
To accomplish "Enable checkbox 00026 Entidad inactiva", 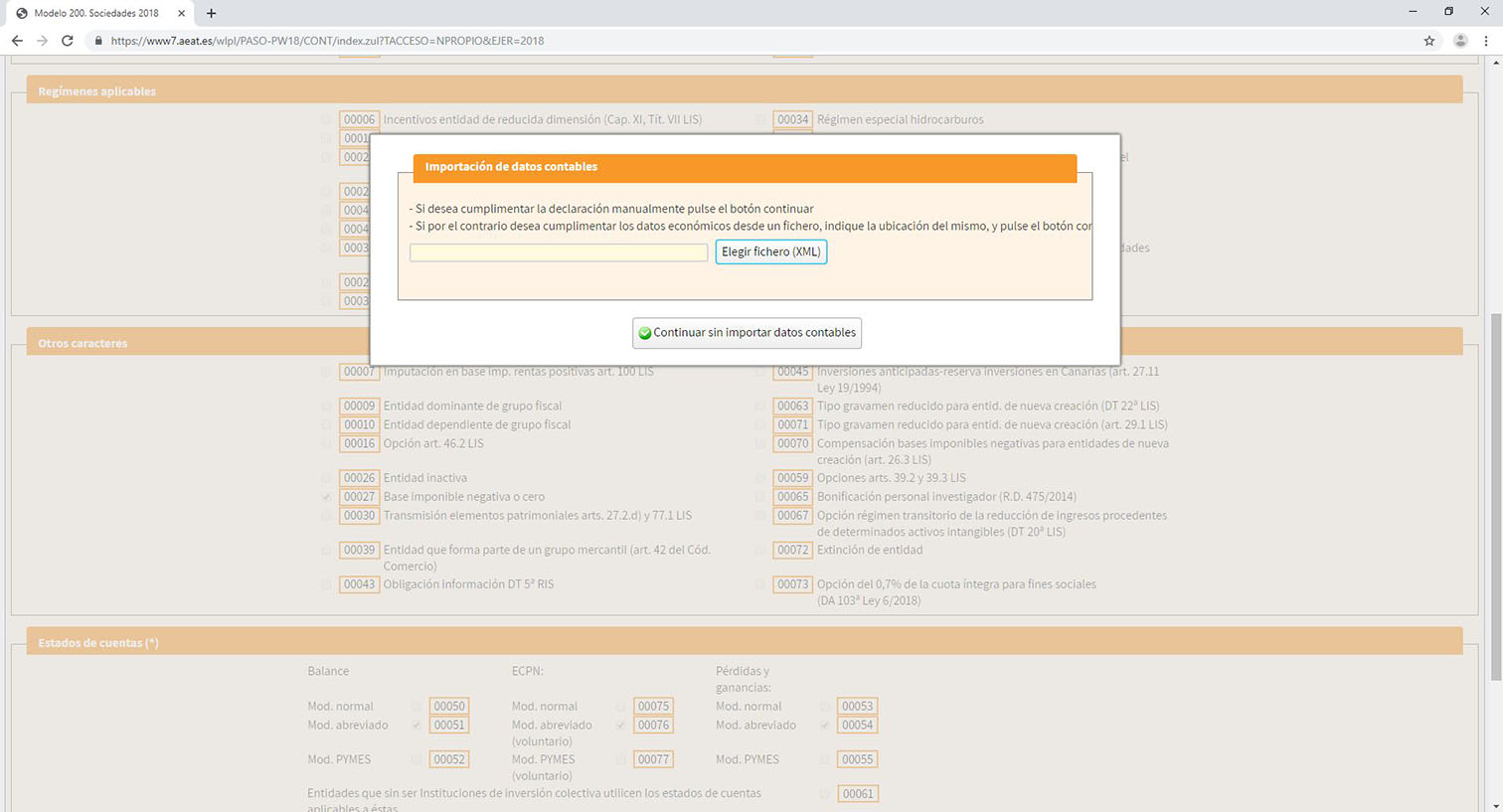I will [x=326, y=478].
